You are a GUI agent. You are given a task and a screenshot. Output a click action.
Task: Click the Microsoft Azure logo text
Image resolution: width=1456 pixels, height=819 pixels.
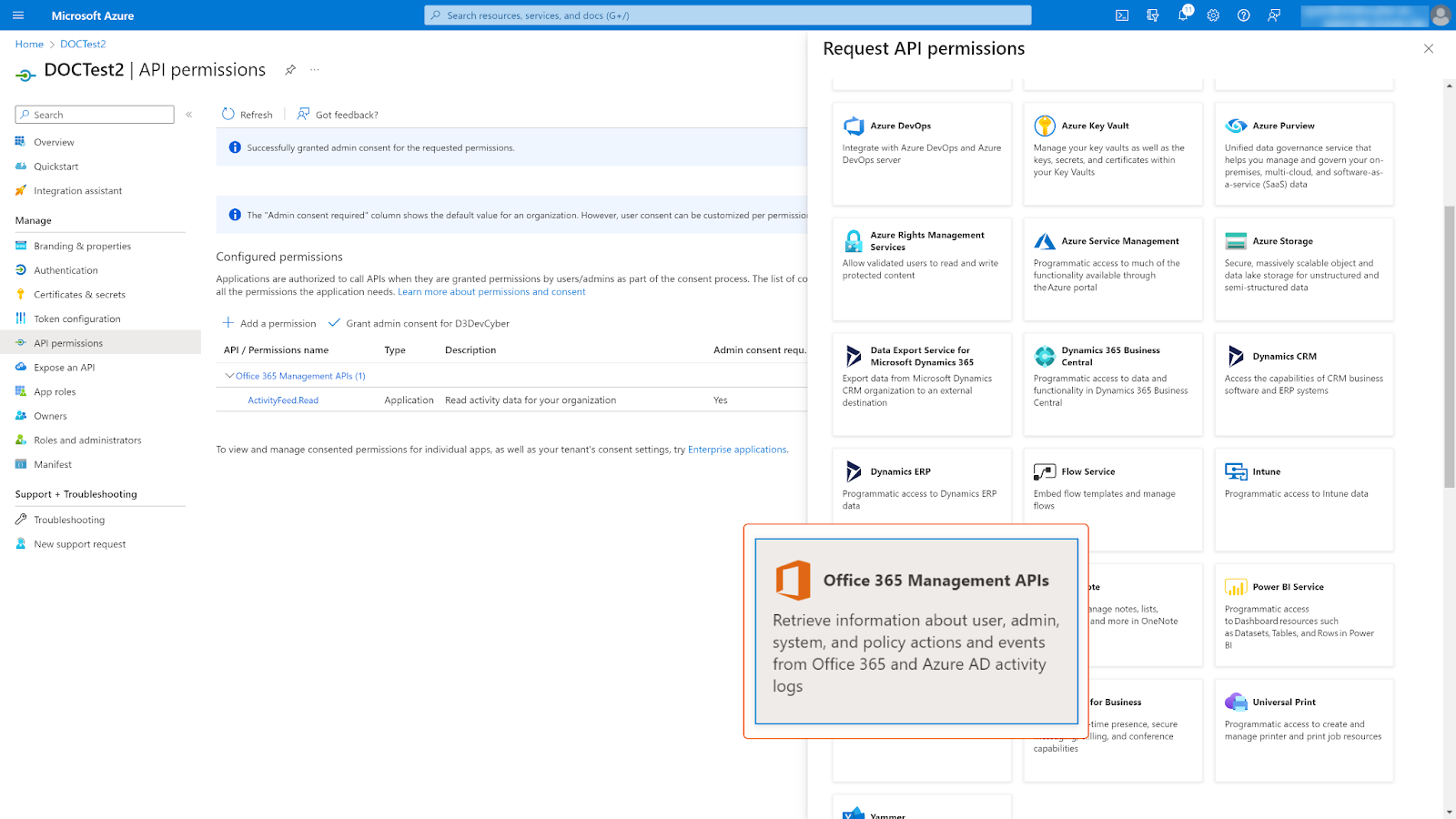click(93, 15)
